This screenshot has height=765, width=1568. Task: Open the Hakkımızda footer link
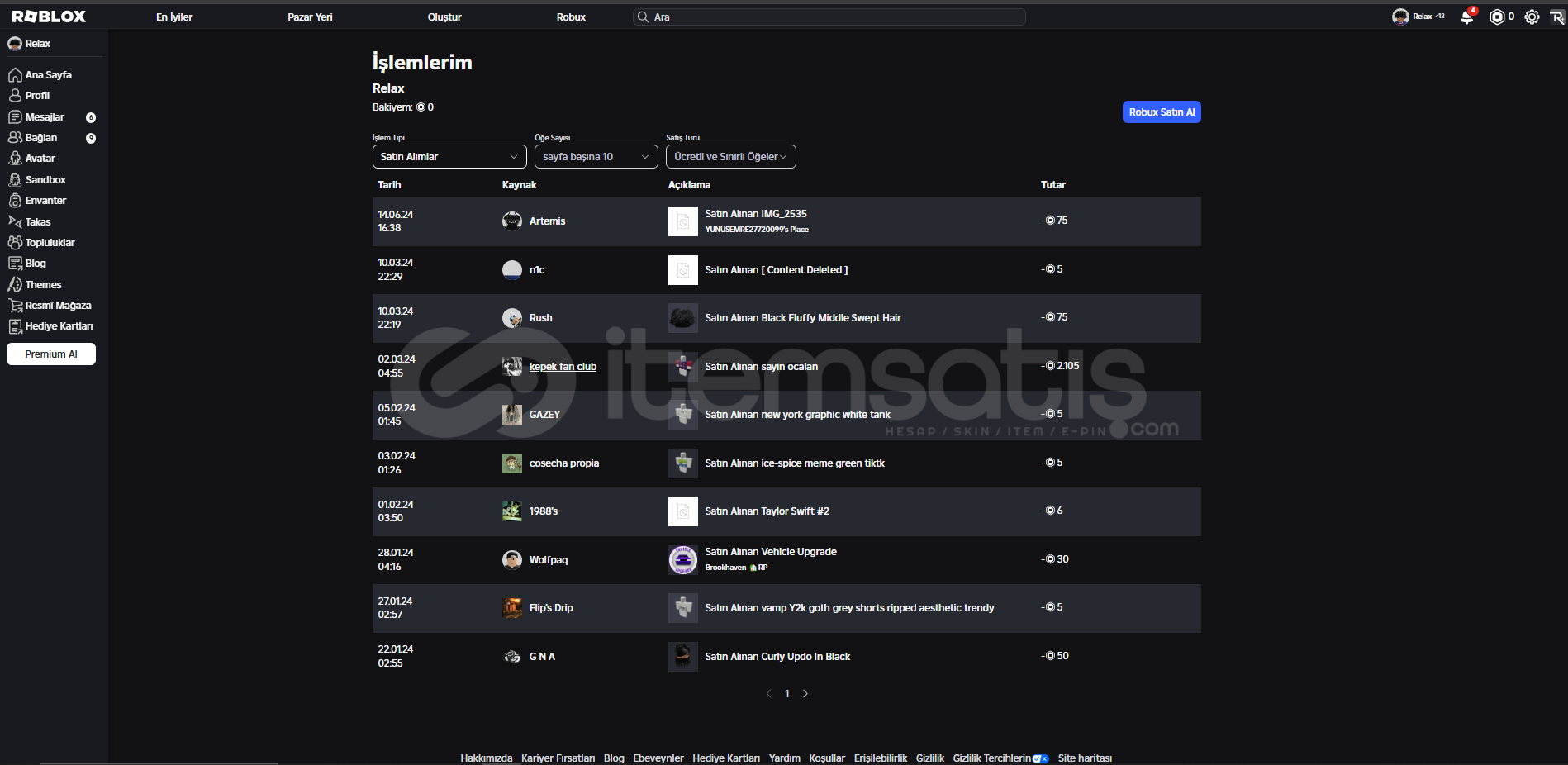(x=487, y=758)
